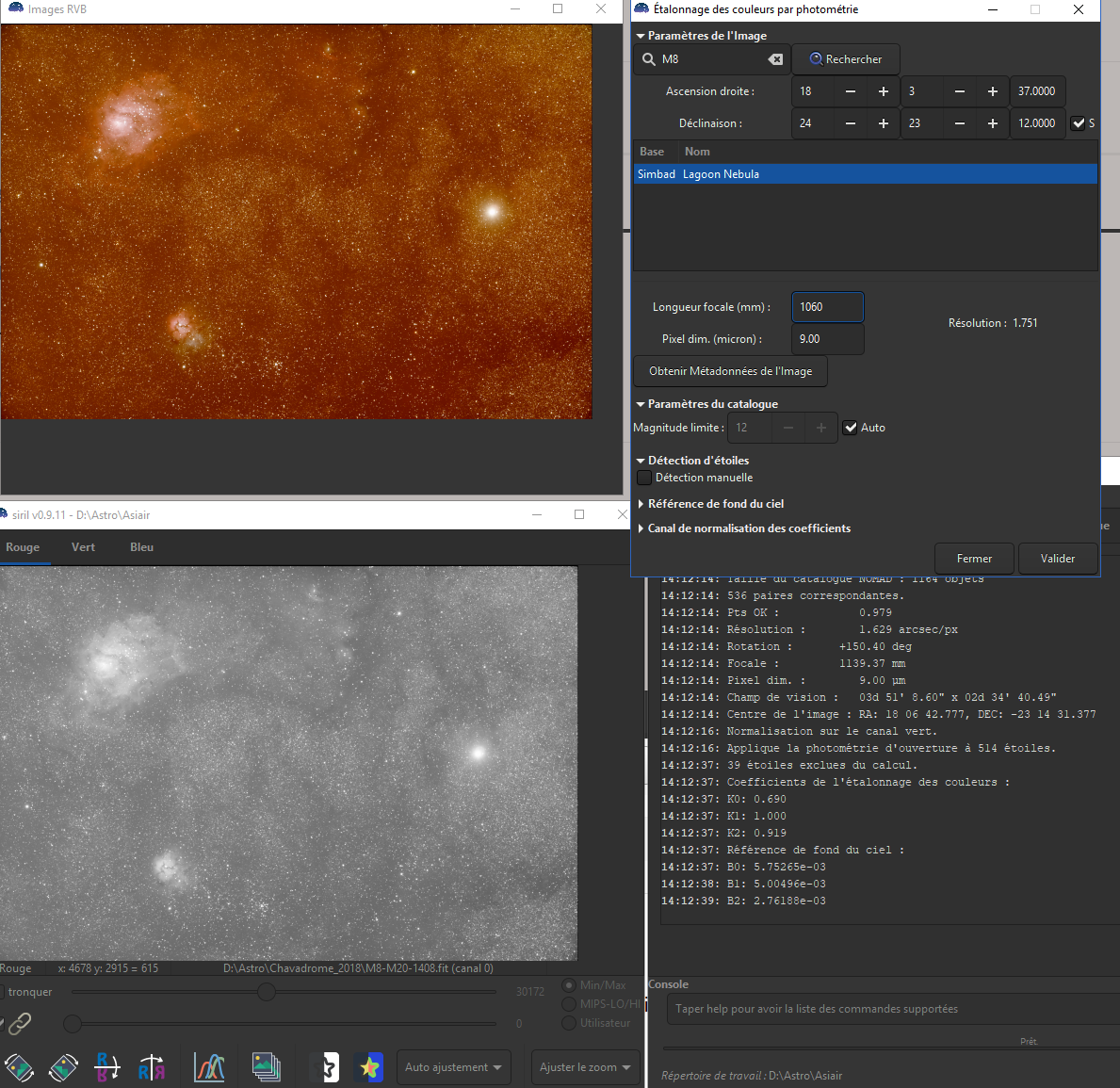Toggle the S (south) declination checkbox
The height and width of the screenshot is (1088, 1120).
click(1079, 123)
